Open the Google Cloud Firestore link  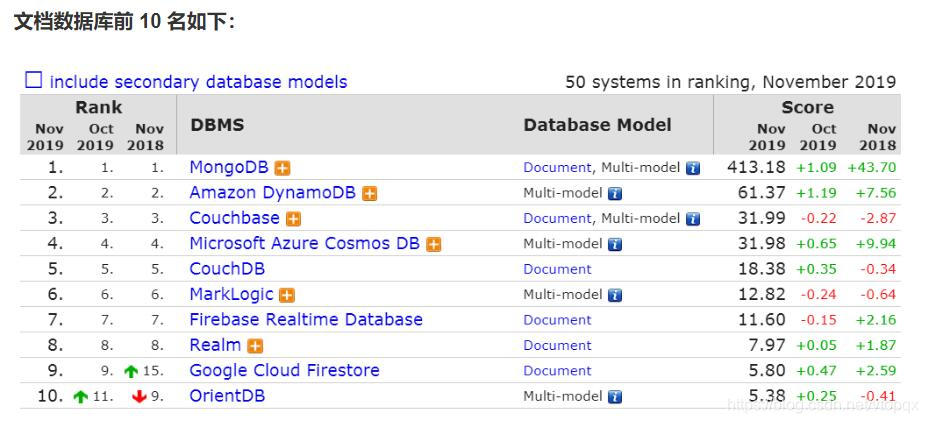[285, 370]
